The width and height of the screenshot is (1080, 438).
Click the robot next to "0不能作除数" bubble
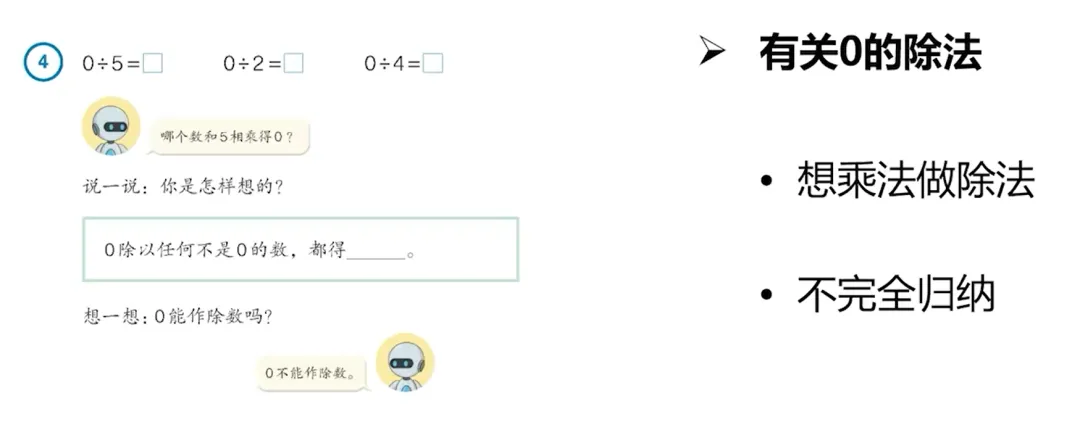(x=405, y=363)
